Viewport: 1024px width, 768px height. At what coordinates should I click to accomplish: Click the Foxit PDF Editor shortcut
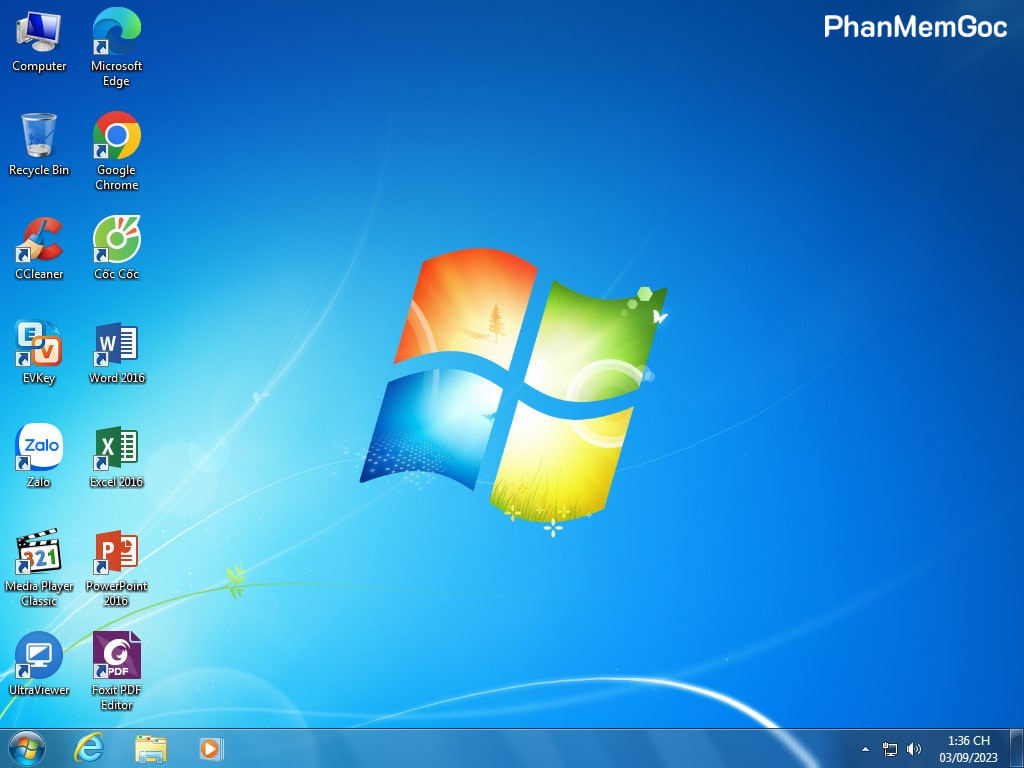[x=117, y=657]
